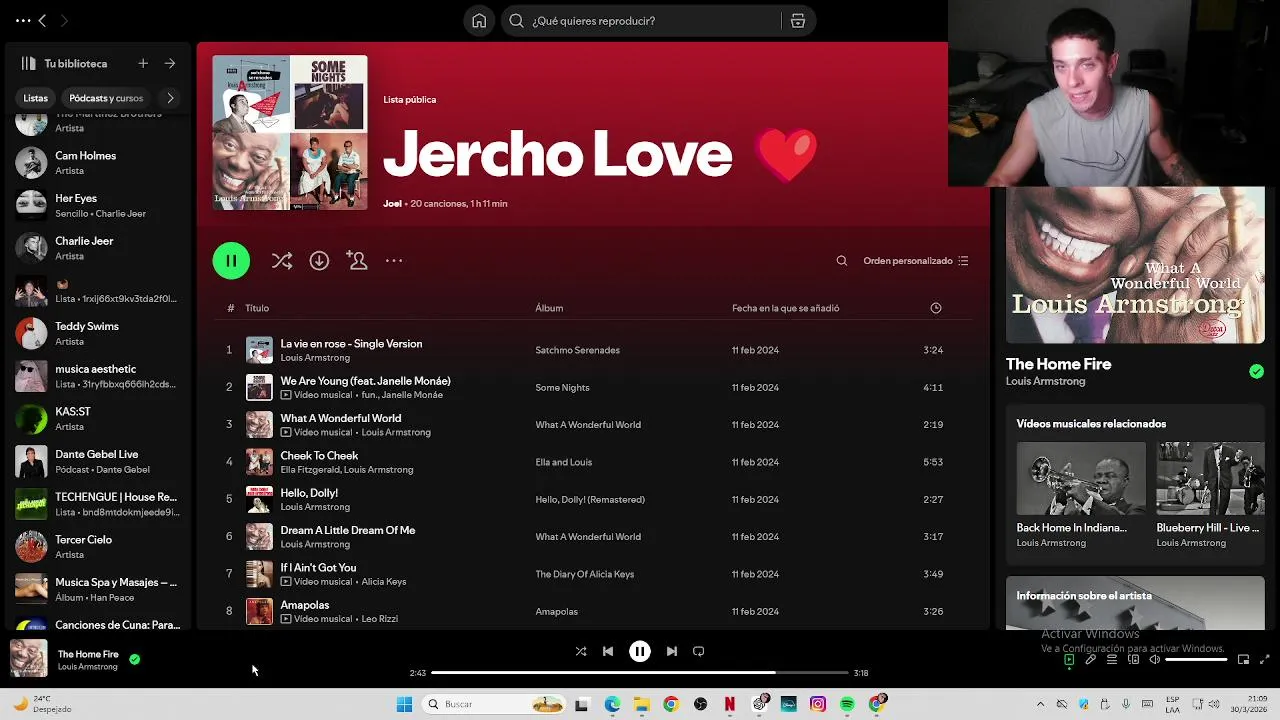Show more library filters with the chevron
The width and height of the screenshot is (1280, 720).
point(170,98)
